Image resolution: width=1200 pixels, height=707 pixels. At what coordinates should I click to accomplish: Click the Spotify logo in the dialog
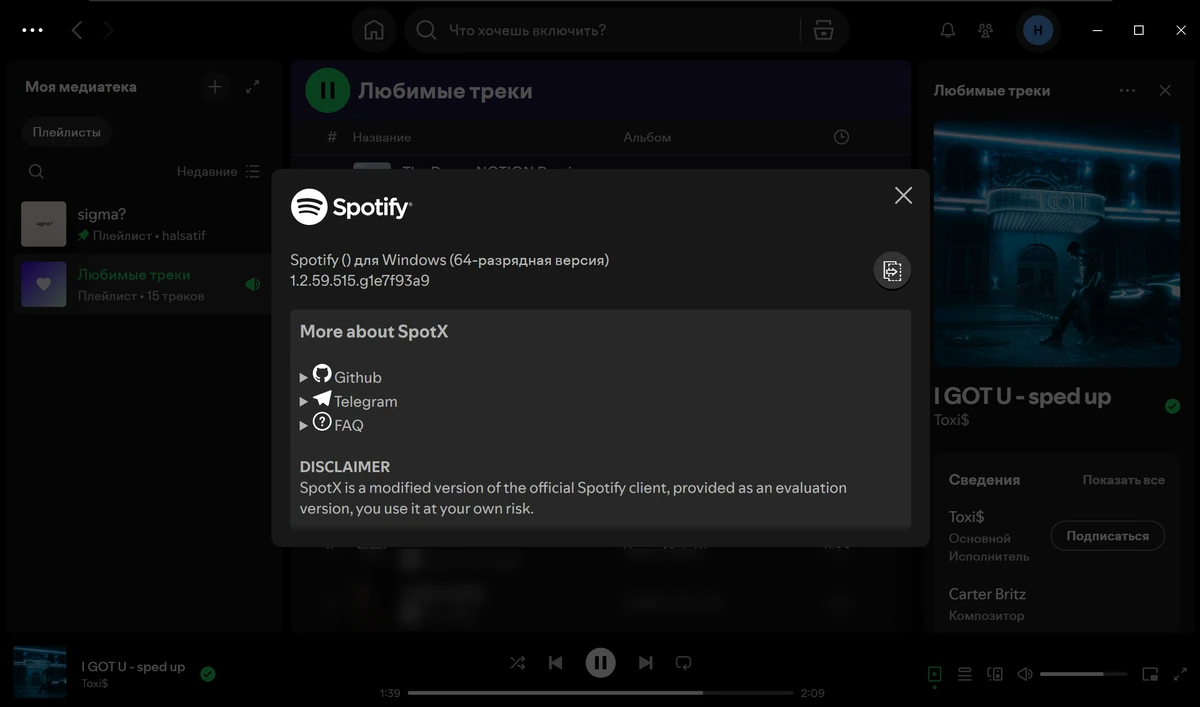pyautogui.click(x=351, y=207)
